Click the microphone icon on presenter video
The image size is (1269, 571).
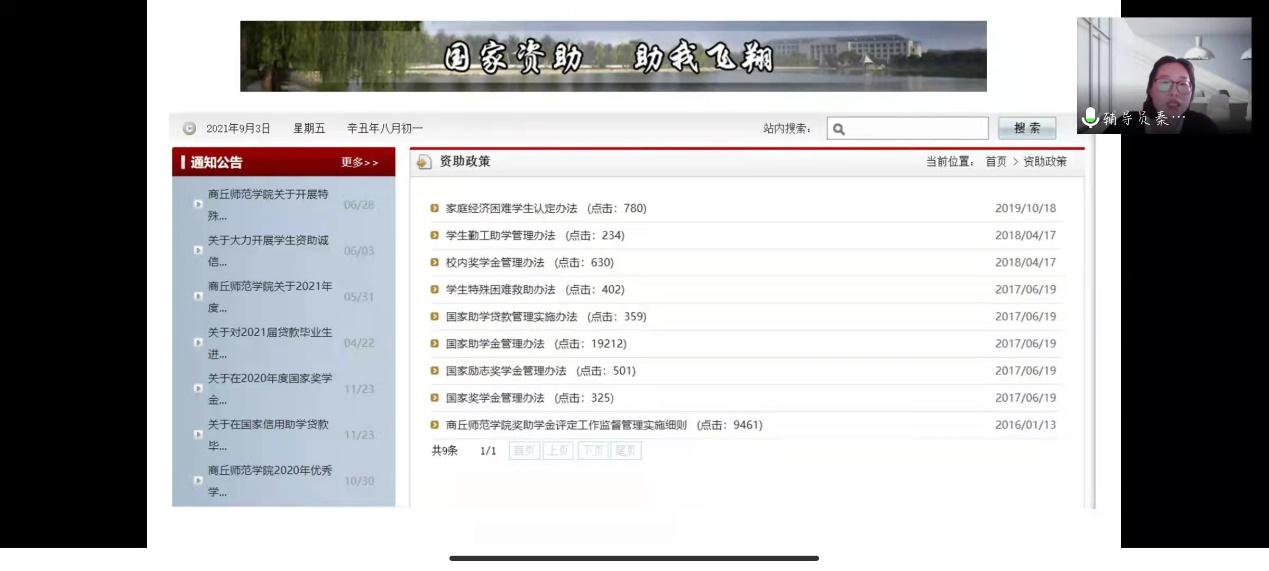coord(1090,118)
